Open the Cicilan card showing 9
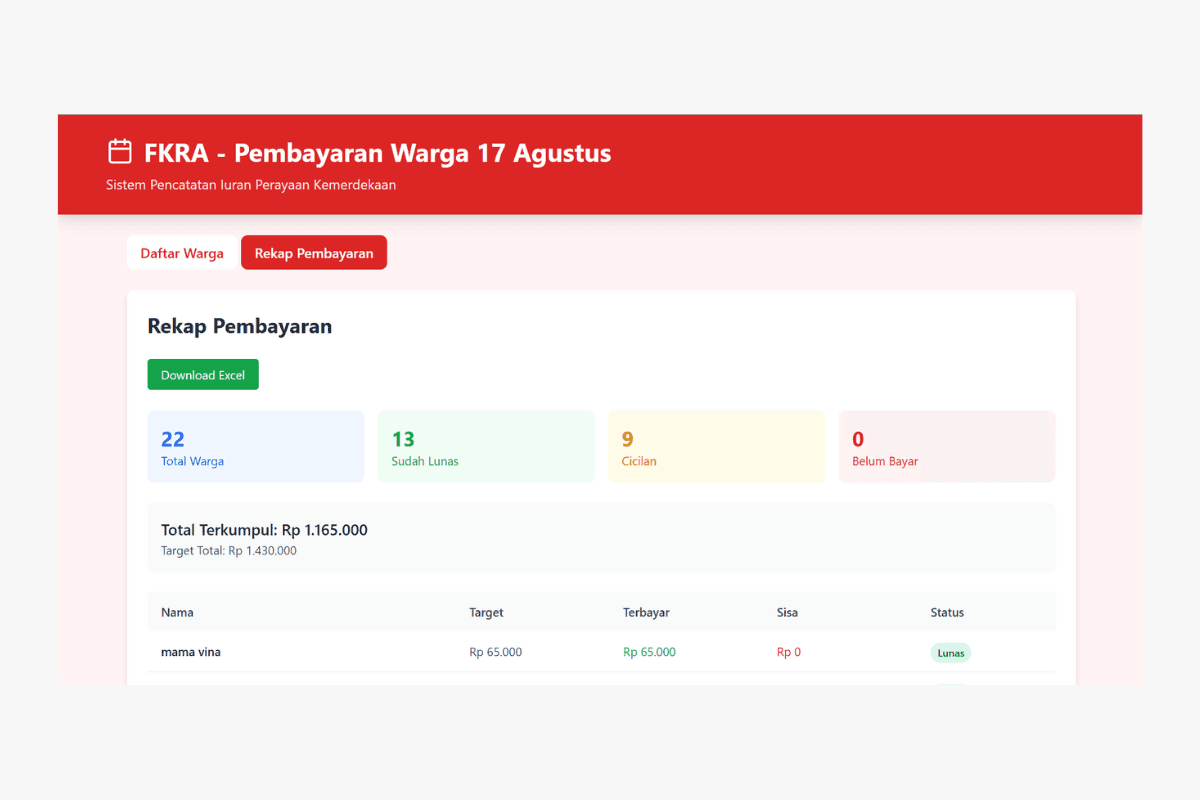The height and width of the screenshot is (800, 1200). click(716, 447)
